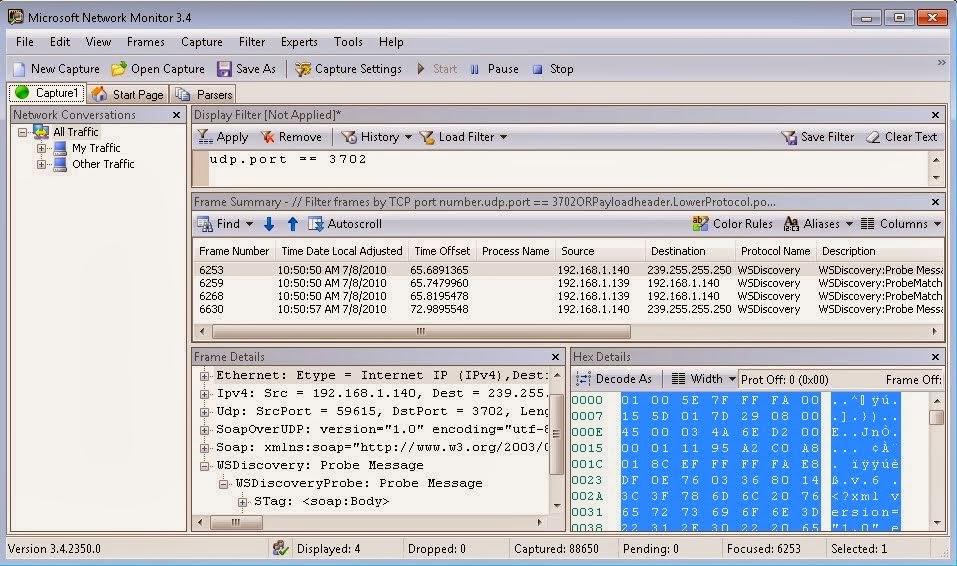This screenshot has height=566, width=957.
Task: Open the Frames menu
Action: click(x=145, y=42)
